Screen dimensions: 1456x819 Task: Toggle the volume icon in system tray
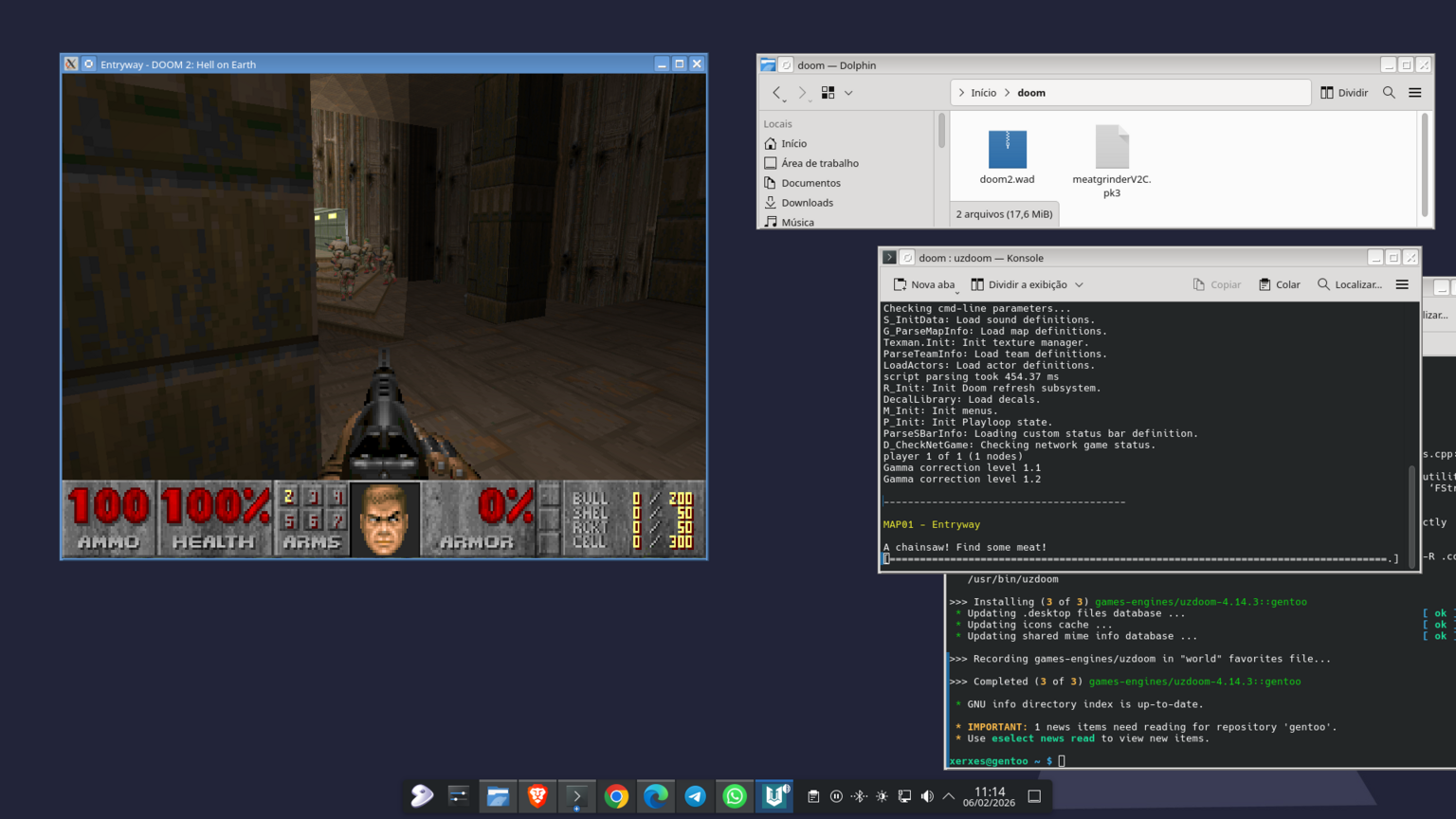(x=927, y=796)
